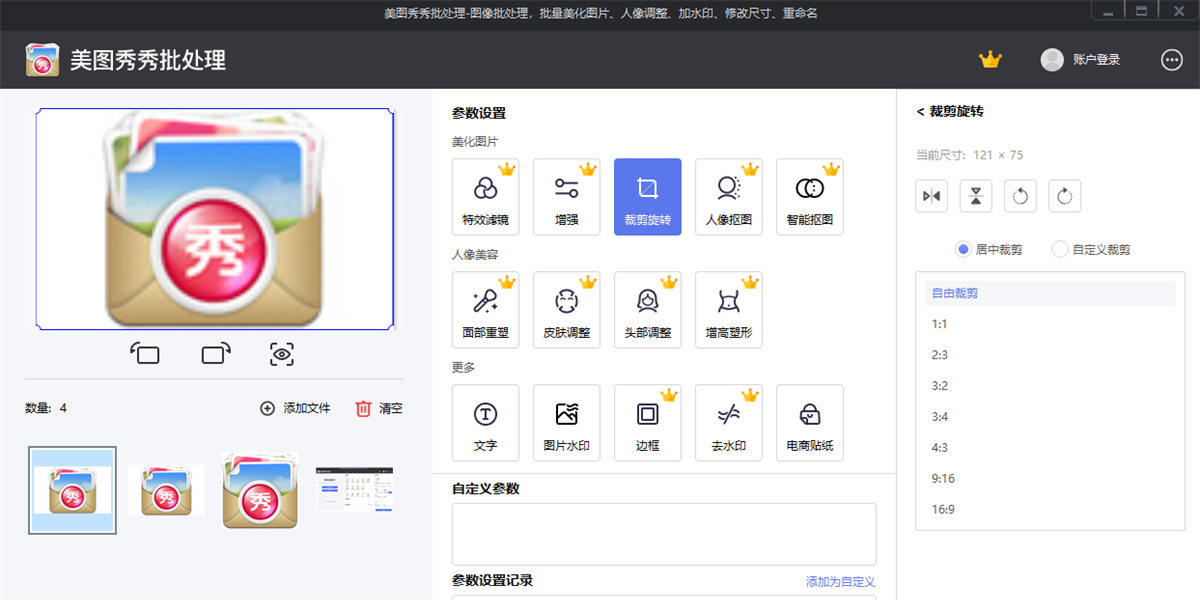Click the 账户登录 login link
This screenshot has width=1200, height=600.
pos(1096,60)
